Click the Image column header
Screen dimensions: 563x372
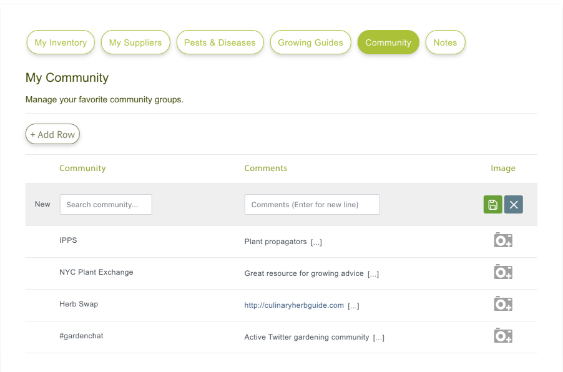coord(503,168)
